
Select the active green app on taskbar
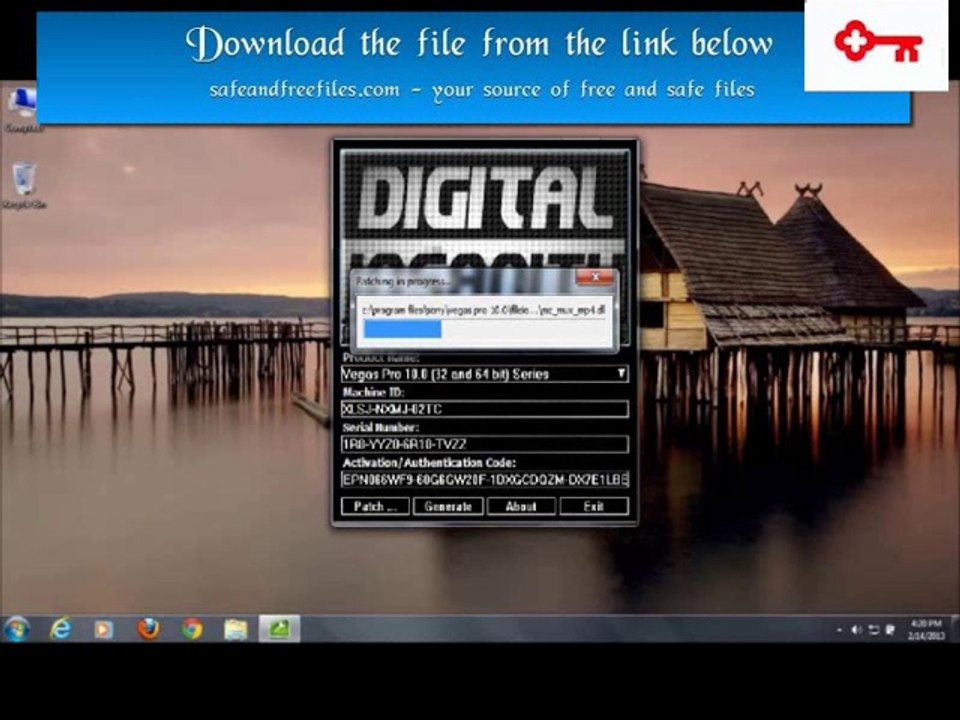pos(279,629)
